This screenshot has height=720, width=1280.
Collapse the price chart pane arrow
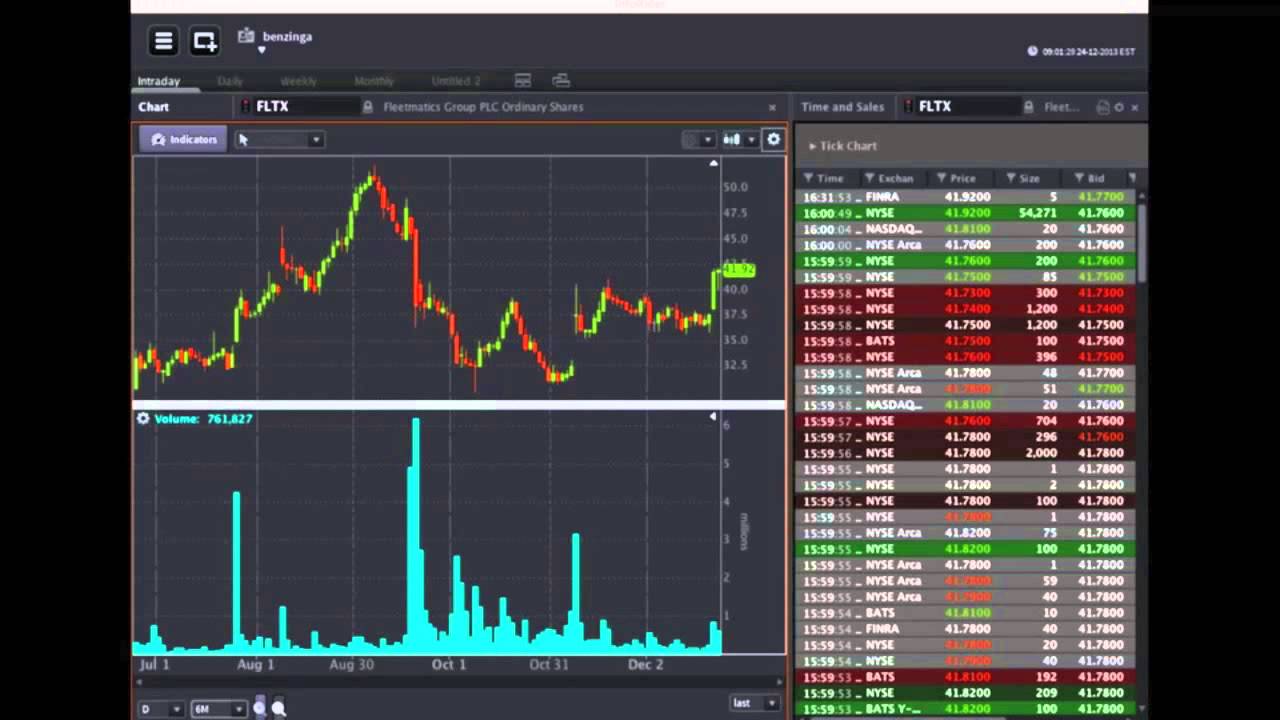click(x=713, y=163)
